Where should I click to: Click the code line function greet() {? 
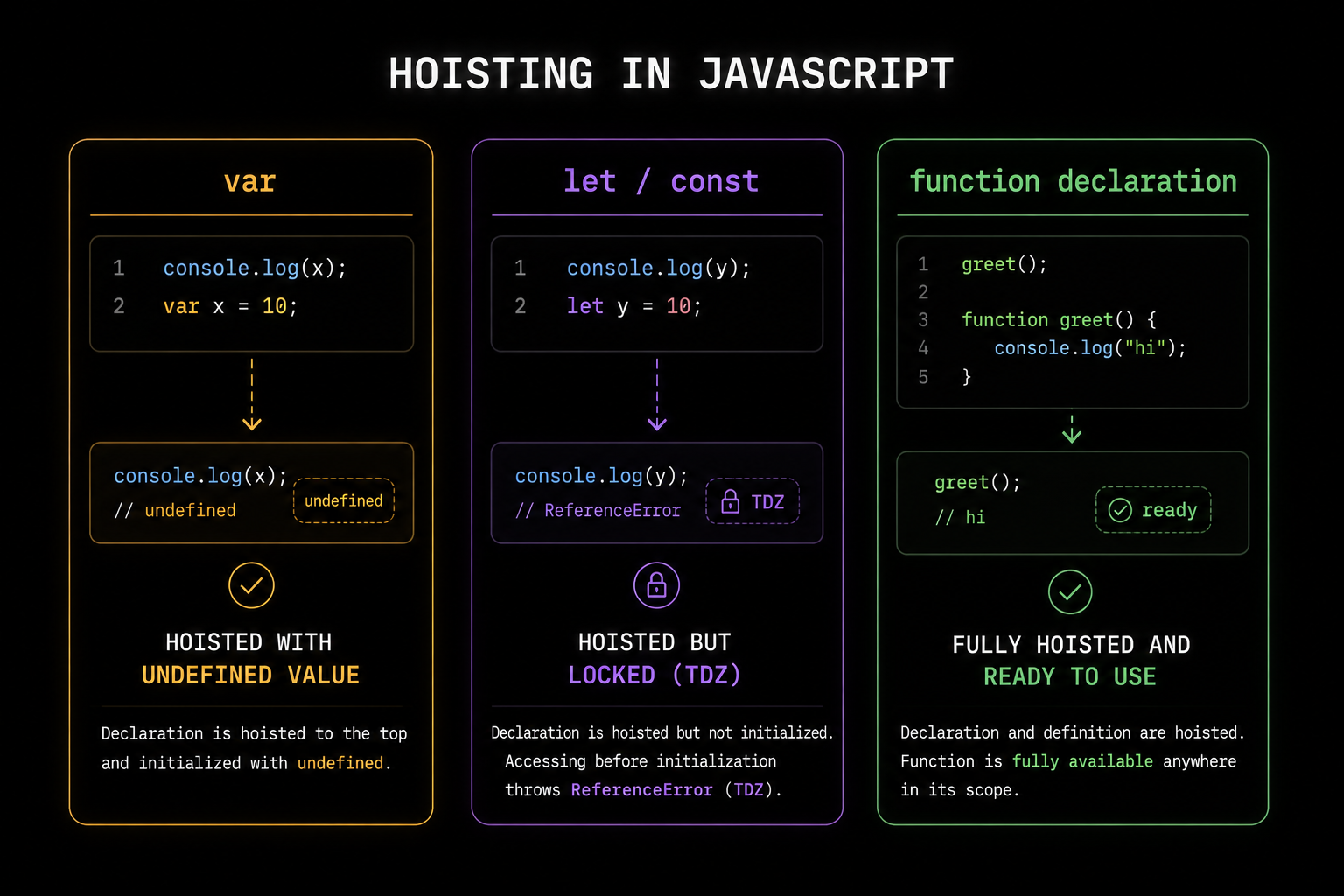[1059, 320]
